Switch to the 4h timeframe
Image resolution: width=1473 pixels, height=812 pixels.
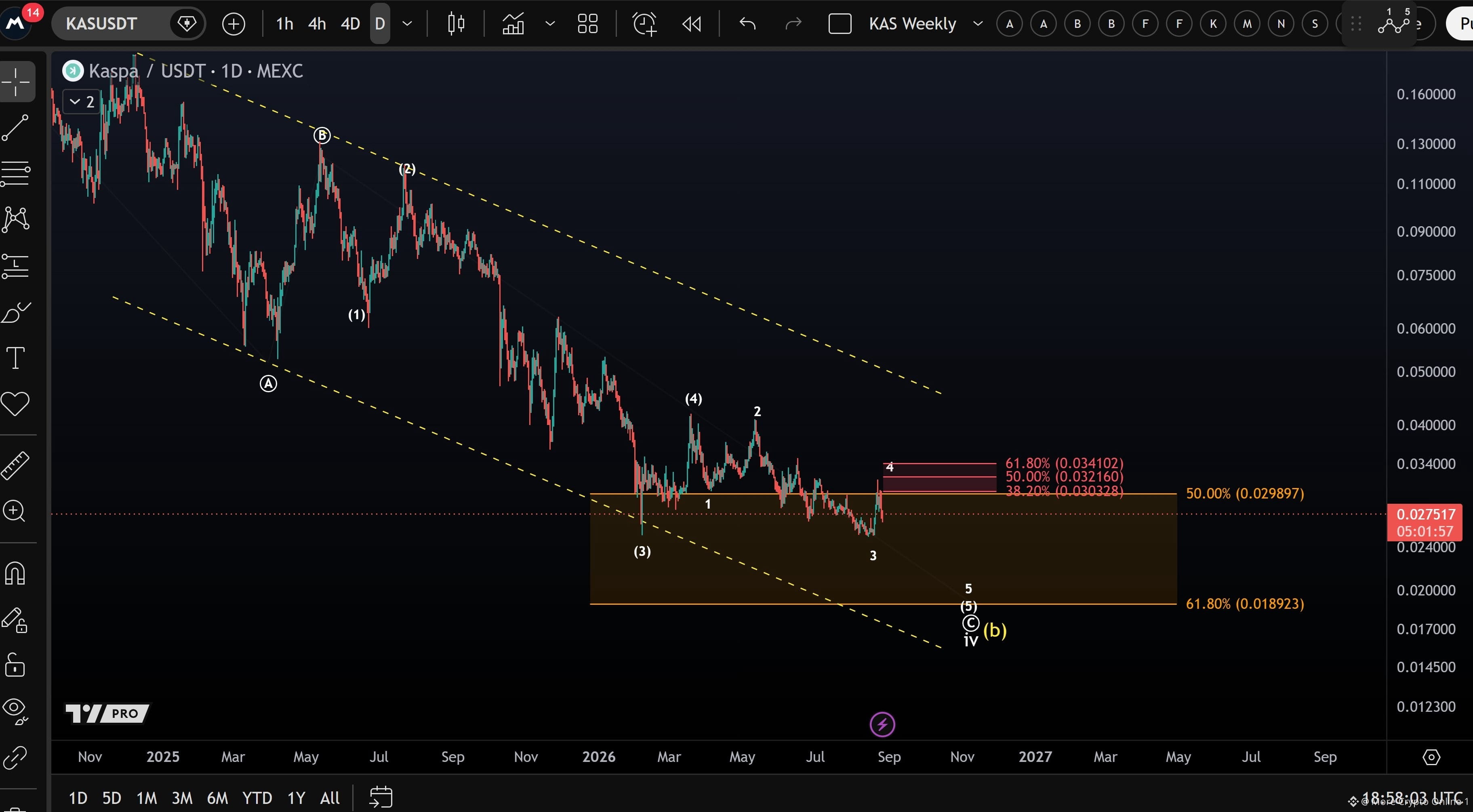pyautogui.click(x=318, y=24)
